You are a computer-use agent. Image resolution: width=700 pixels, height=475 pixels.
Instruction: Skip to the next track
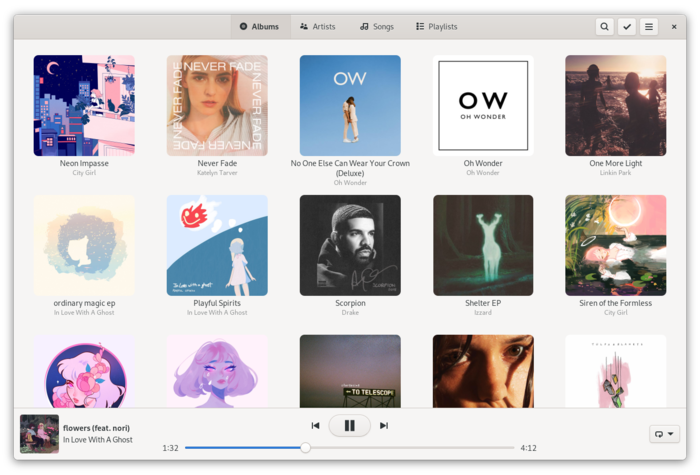[x=384, y=426]
